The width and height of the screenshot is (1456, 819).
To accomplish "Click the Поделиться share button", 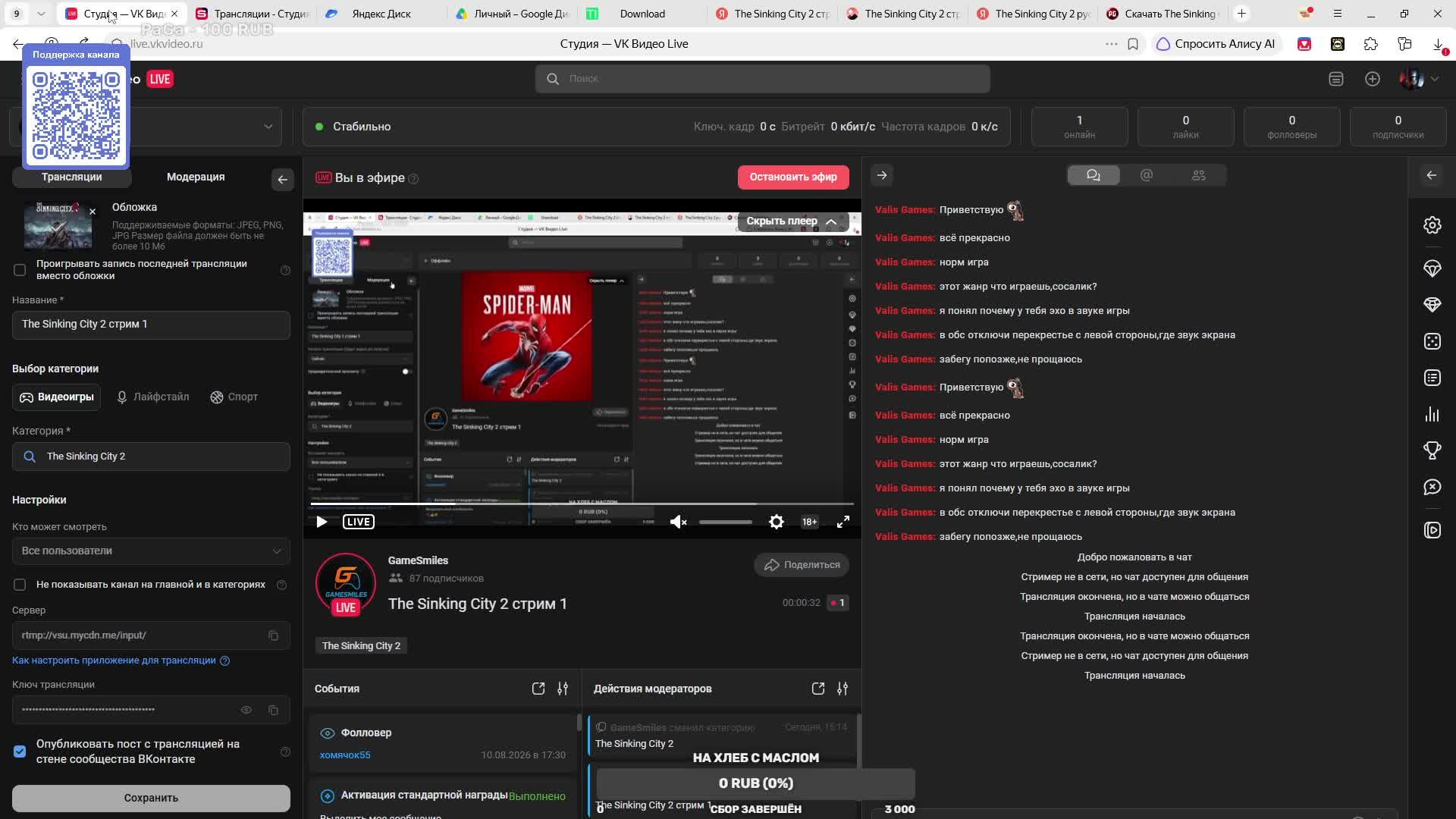I will pos(802,565).
